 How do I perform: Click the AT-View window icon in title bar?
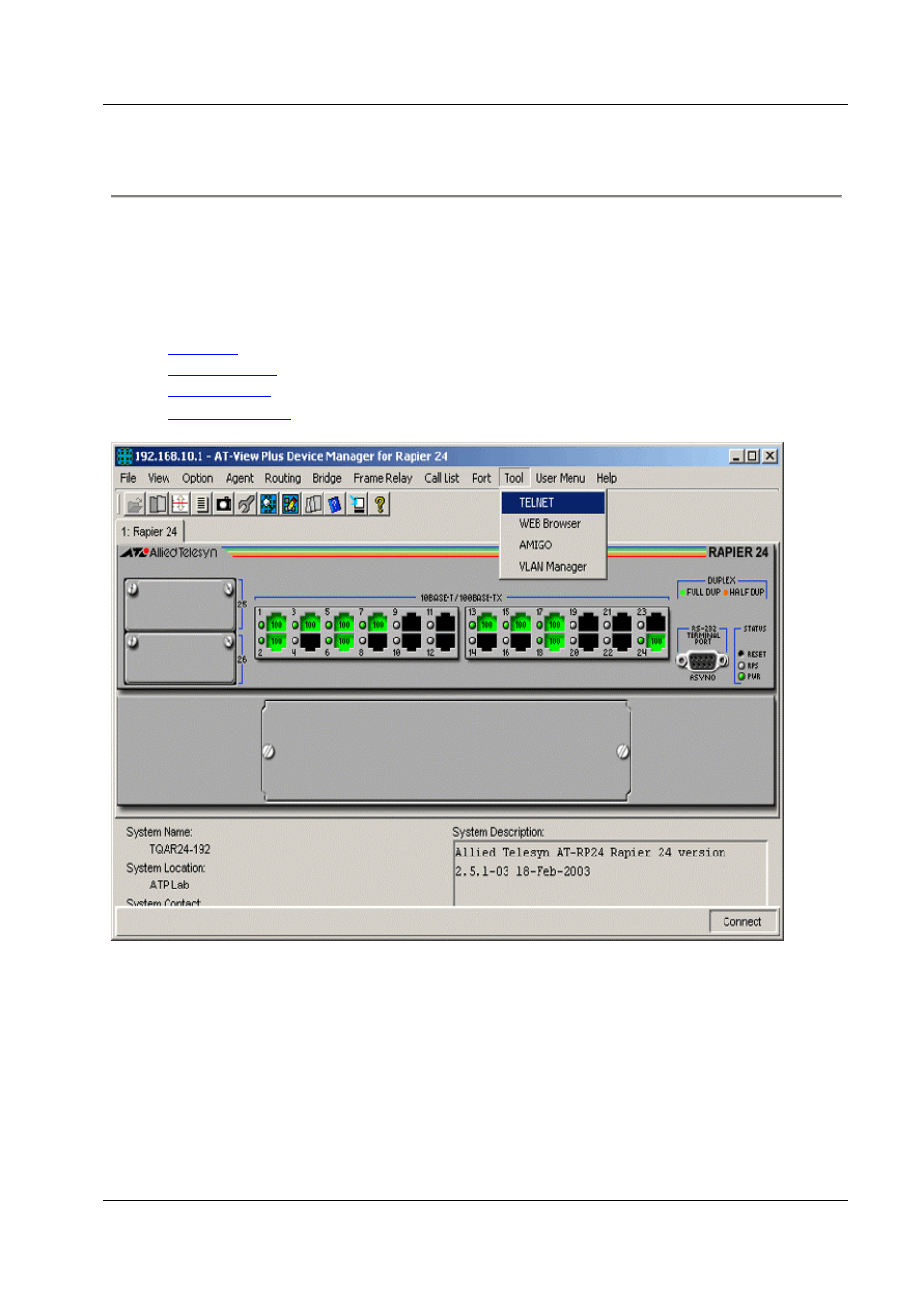tap(124, 456)
